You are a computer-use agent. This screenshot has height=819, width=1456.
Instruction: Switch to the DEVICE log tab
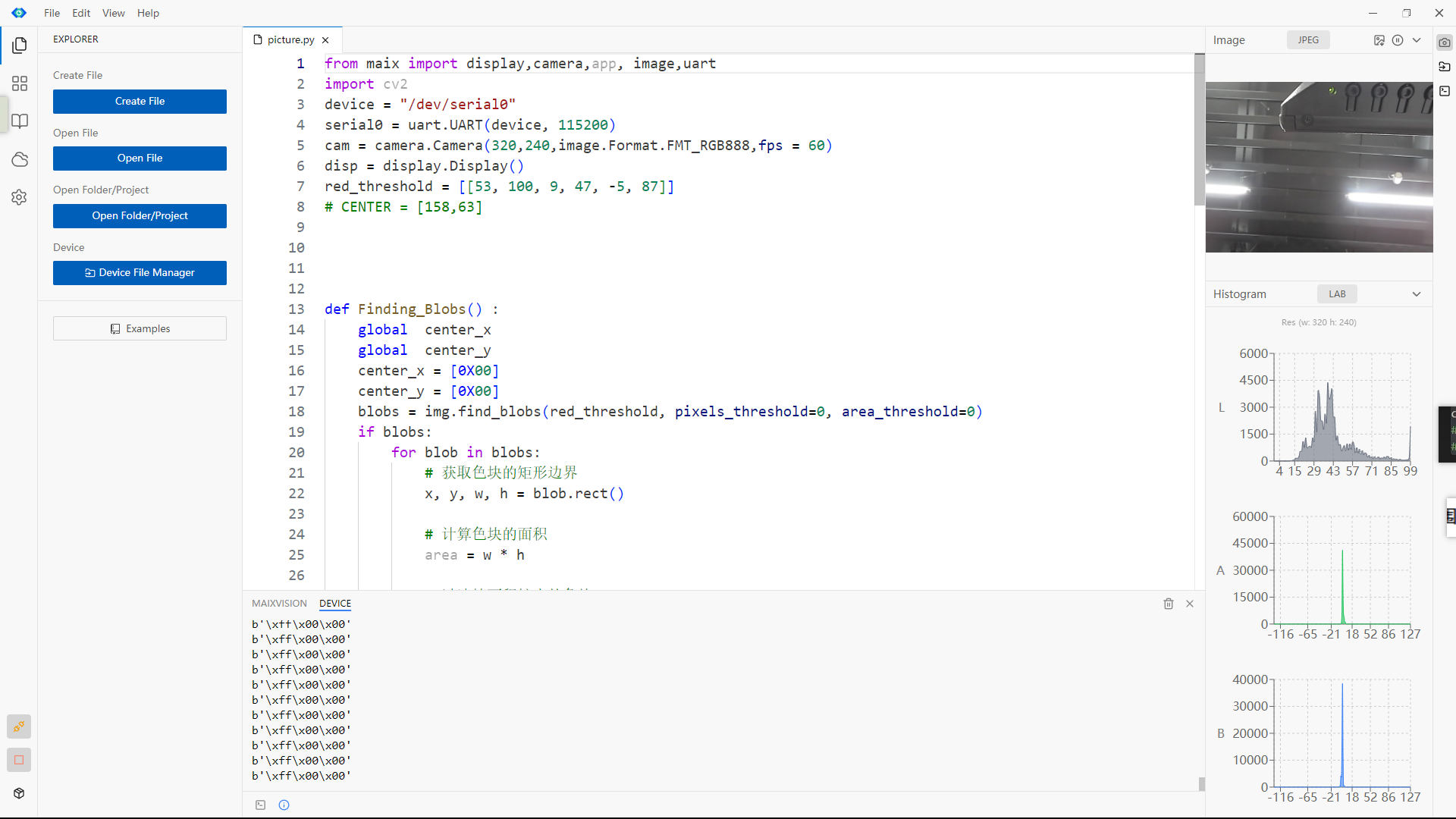(335, 604)
